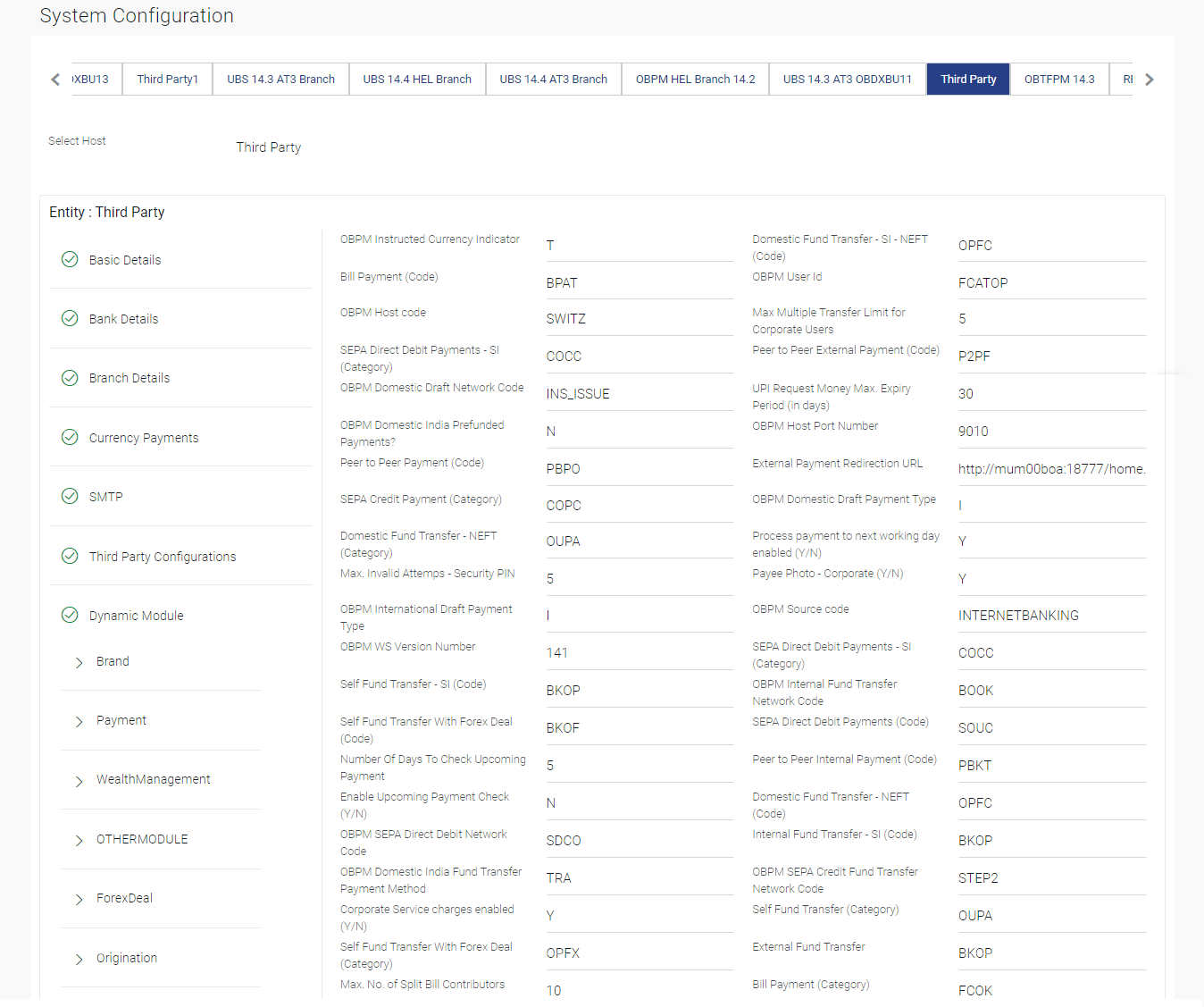The image size is (1204, 1007).
Task: Select the OBPM HEL Branch 14.2 tab
Action: (695, 80)
